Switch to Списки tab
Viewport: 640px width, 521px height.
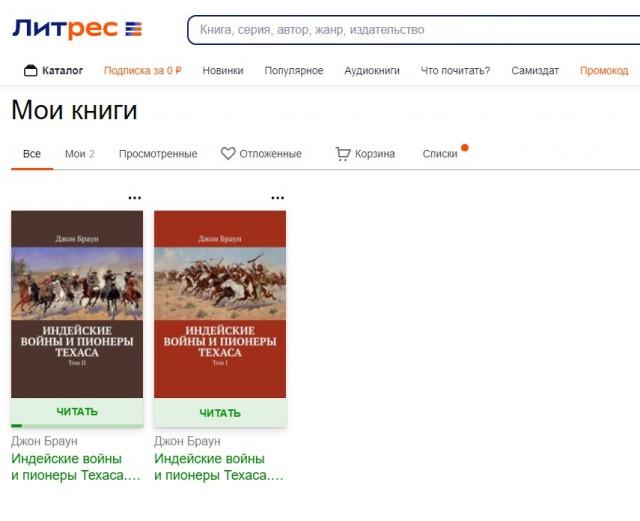click(440, 154)
